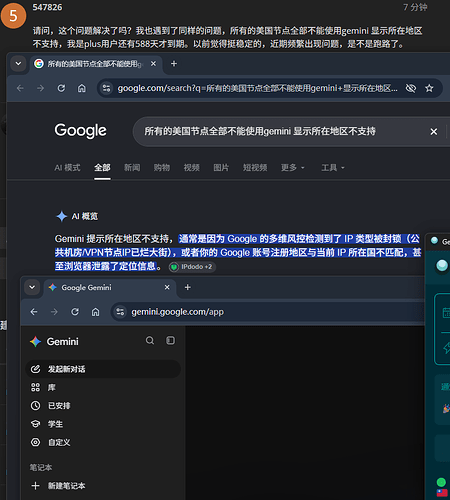Click the Google logo
The width and height of the screenshot is (450, 500).
coord(81,131)
